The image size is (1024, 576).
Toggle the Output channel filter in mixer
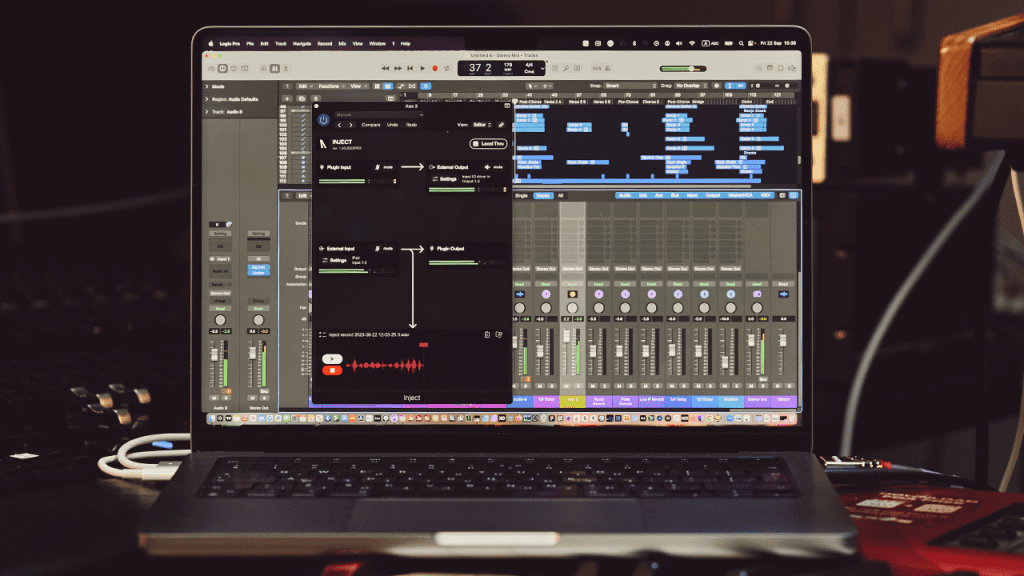(712, 195)
